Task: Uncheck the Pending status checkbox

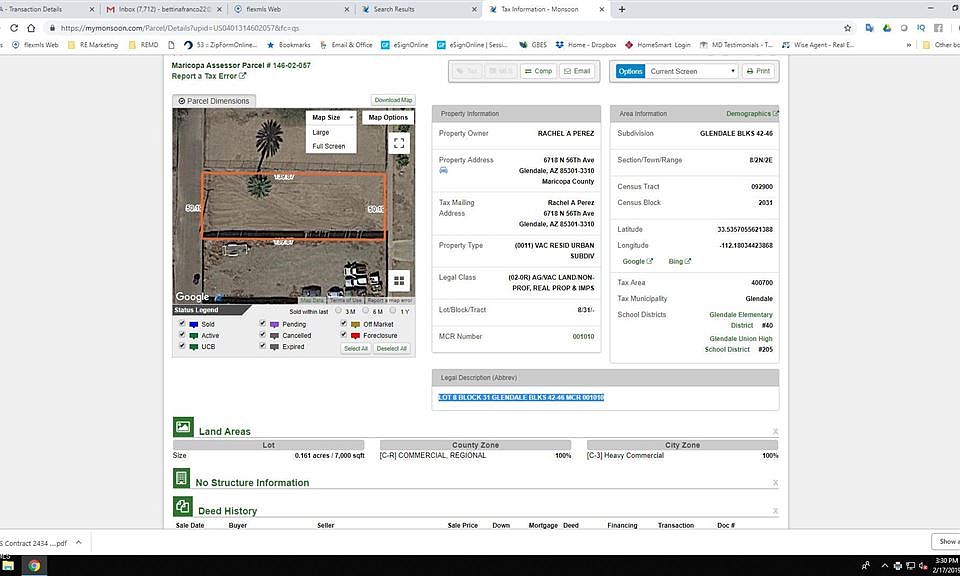Action: 263,323
